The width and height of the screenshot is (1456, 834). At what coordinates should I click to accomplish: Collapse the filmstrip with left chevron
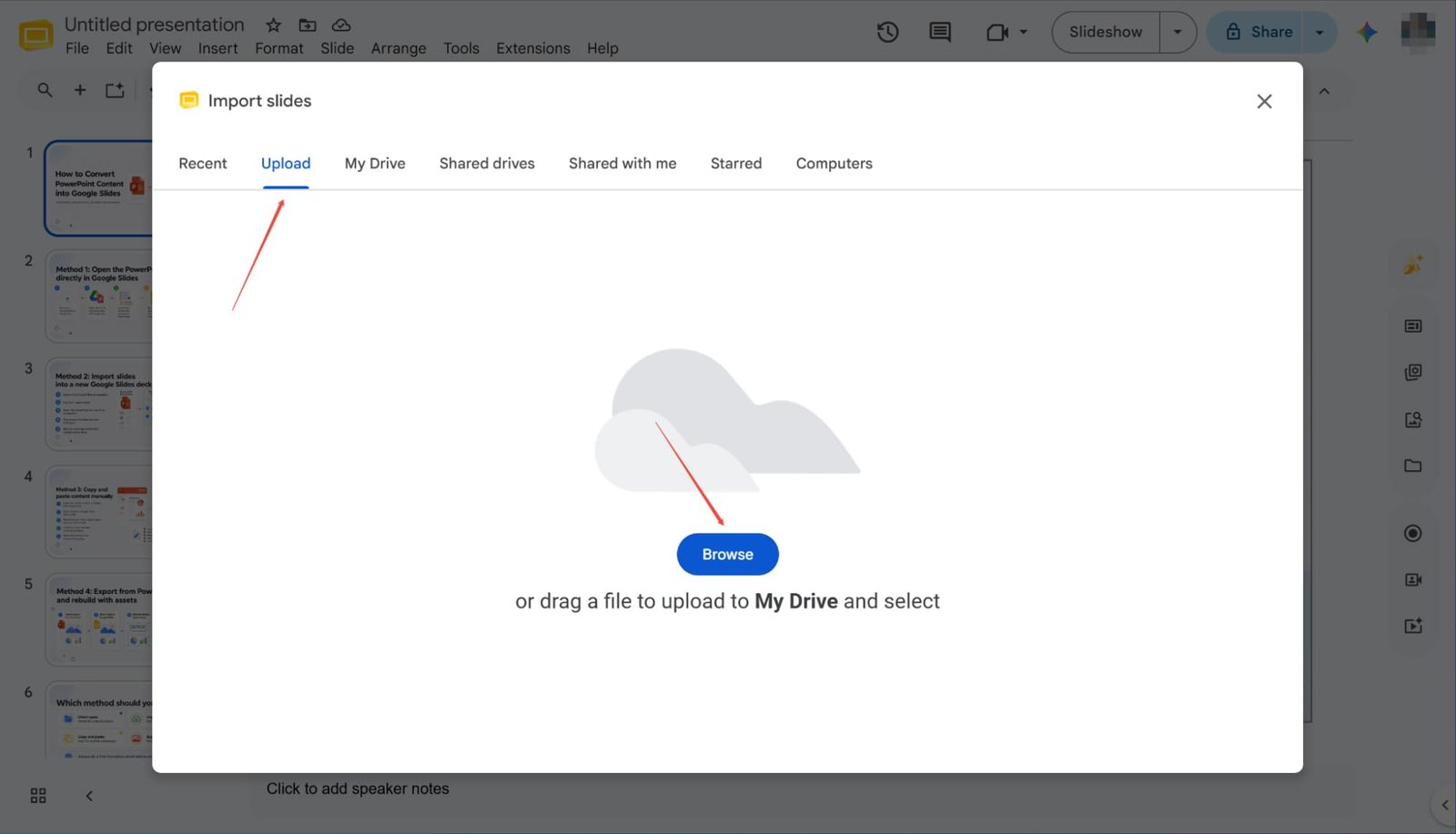(x=89, y=796)
